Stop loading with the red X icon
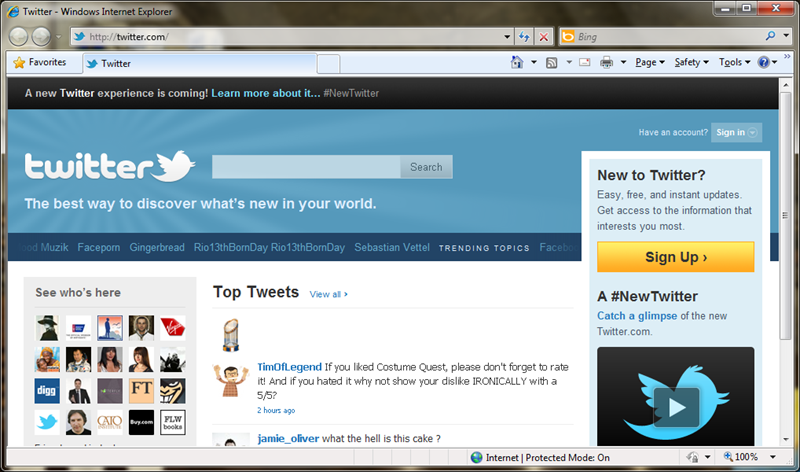Image resolution: width=800 pixels, height=472 pixels. point(544,37)
